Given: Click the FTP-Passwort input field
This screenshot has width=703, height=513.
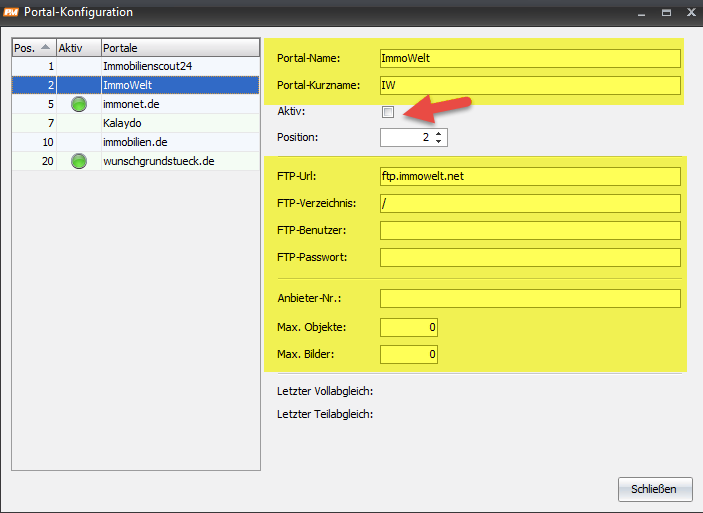Looking at the screenshot, I should click(x=530, y=257).
